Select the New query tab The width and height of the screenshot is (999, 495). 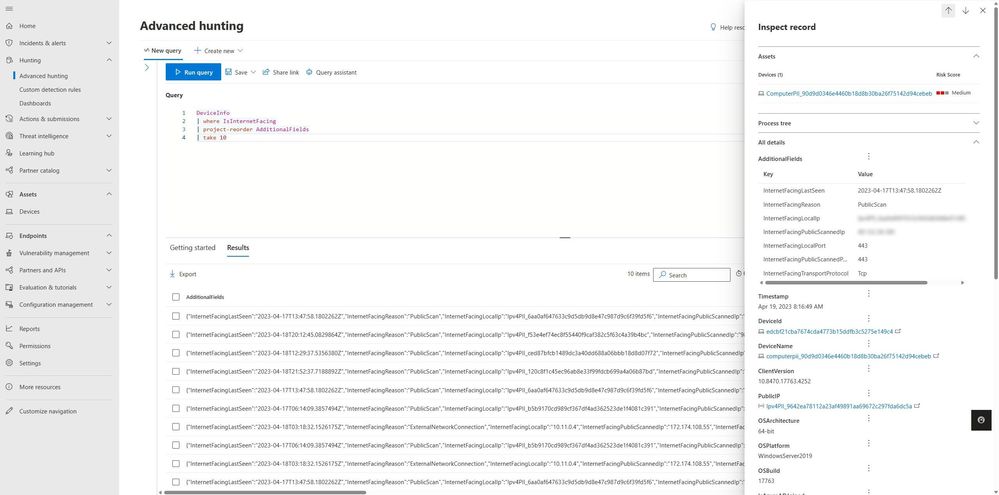pyautogui.click(x=162, y=50)
